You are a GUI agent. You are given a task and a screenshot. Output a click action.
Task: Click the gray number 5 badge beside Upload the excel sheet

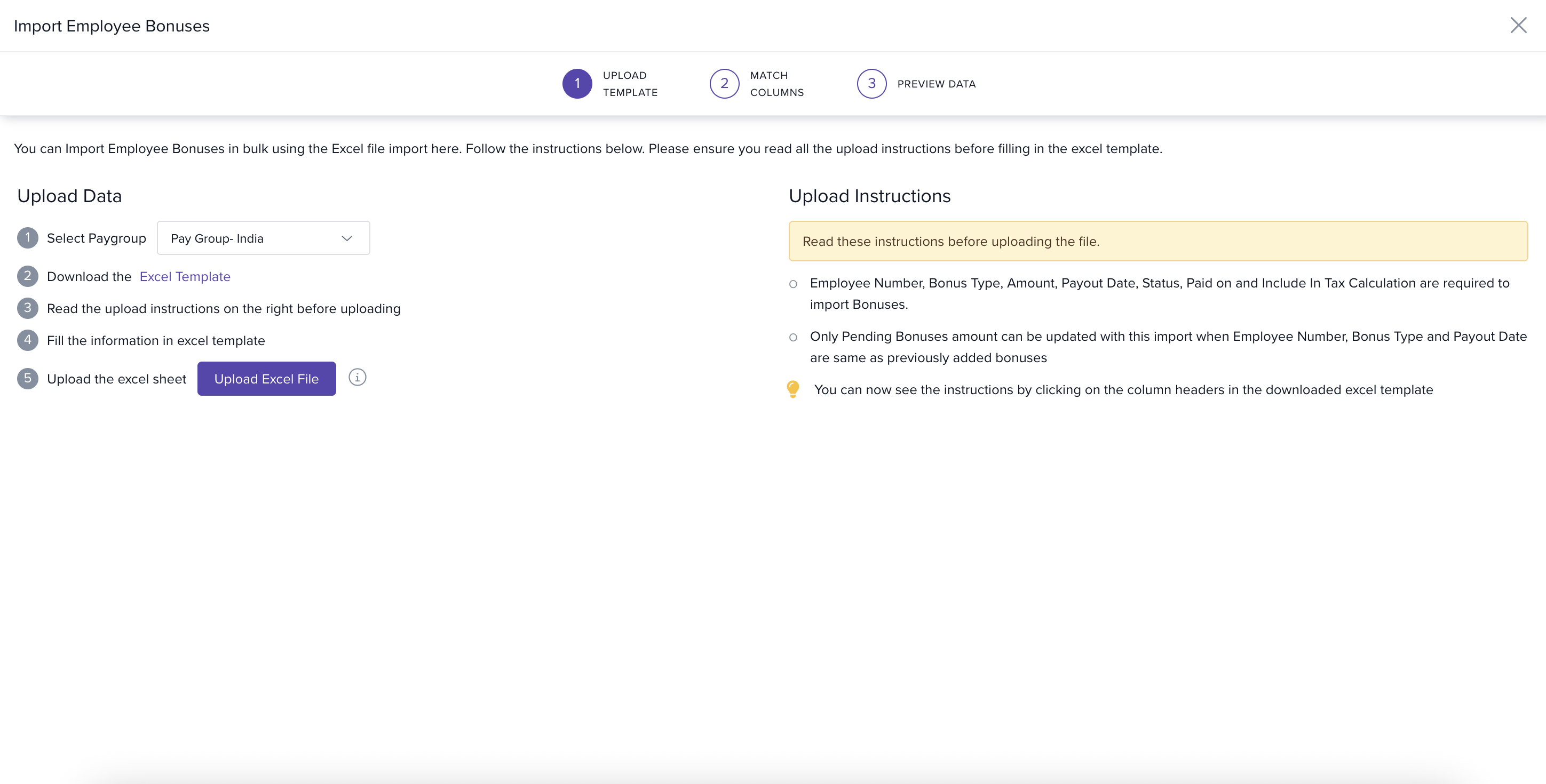coord(28,379)
